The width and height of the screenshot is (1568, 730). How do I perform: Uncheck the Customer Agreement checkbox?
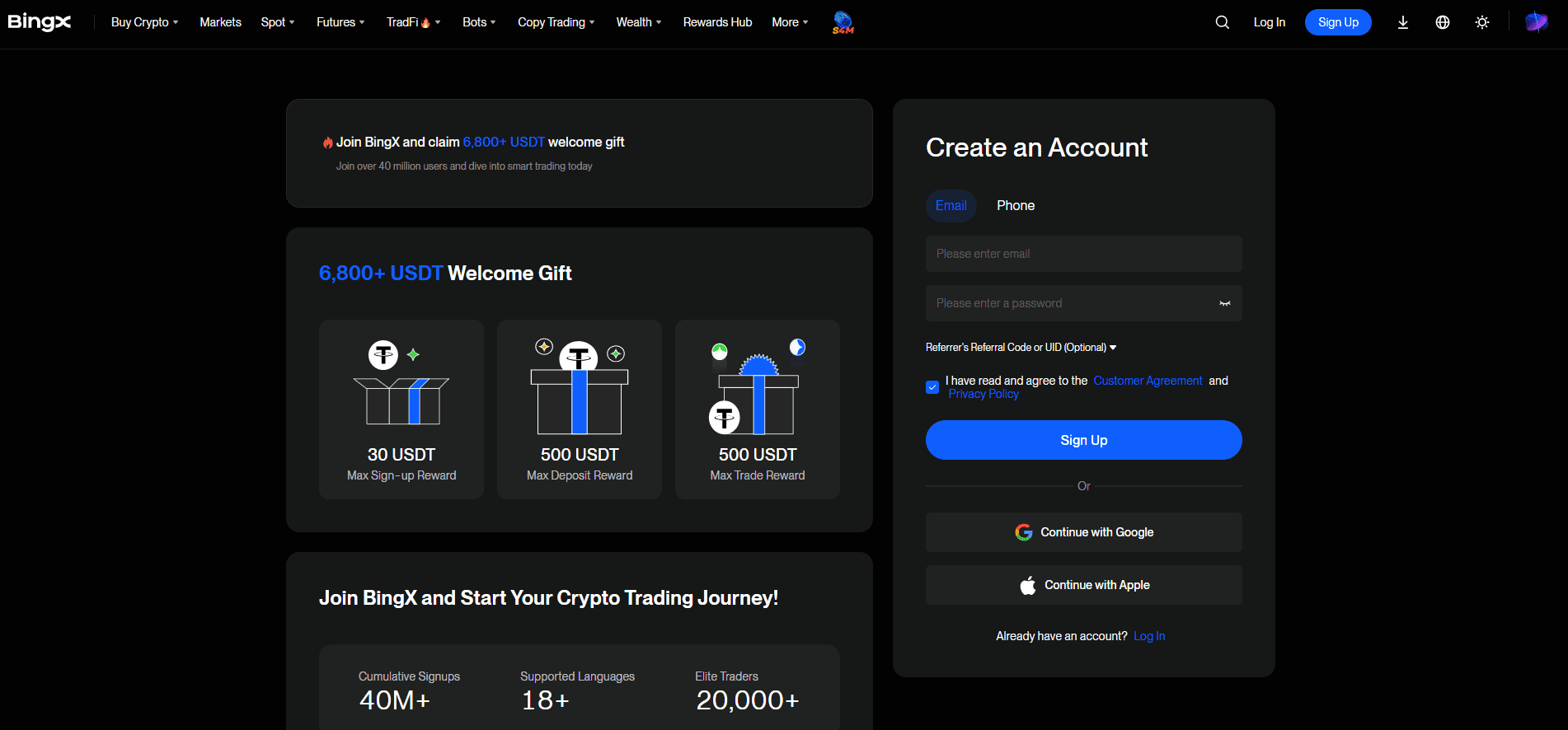pyautogui.click(x=932, y=387)
